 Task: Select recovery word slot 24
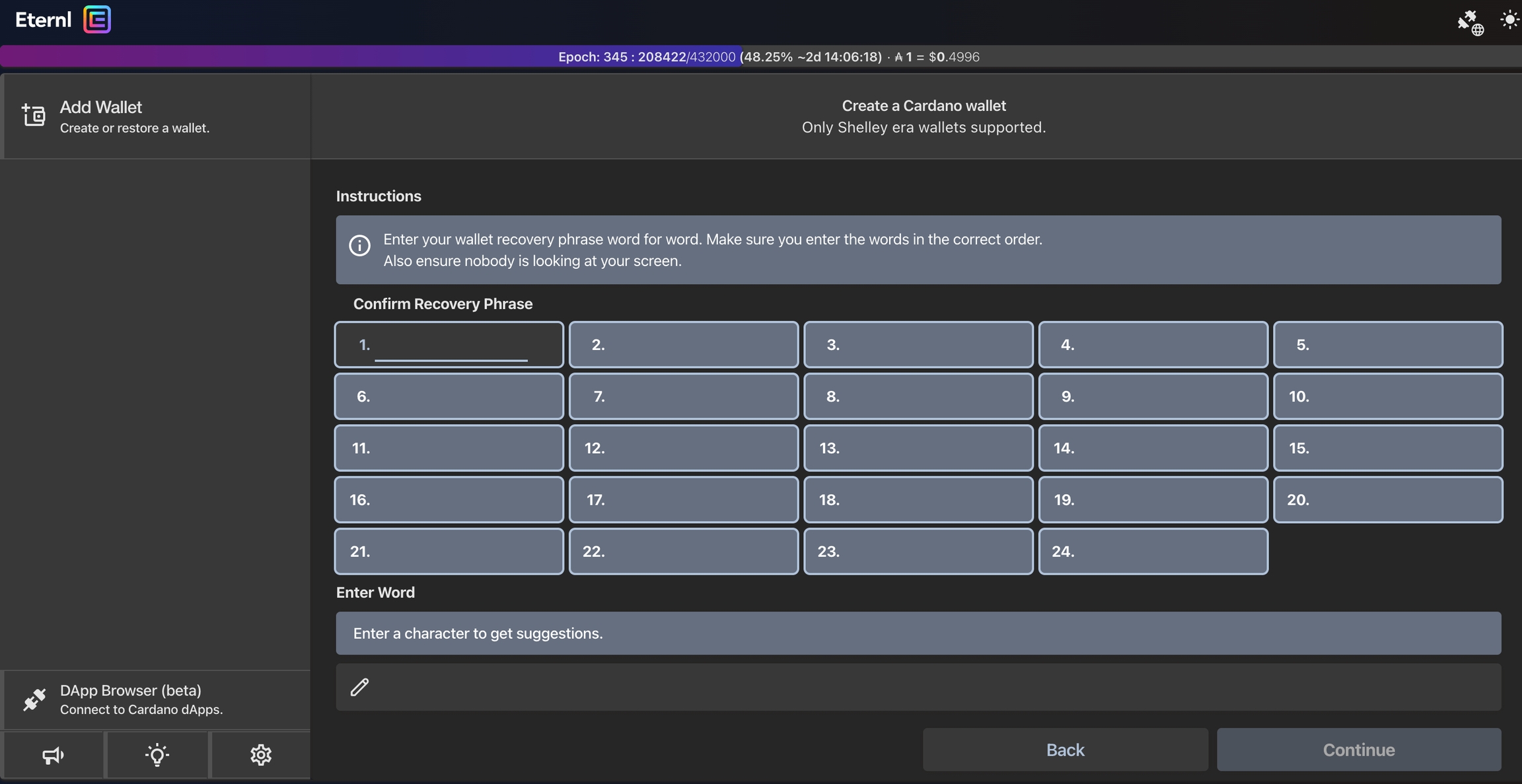[x=1153, y=552]
